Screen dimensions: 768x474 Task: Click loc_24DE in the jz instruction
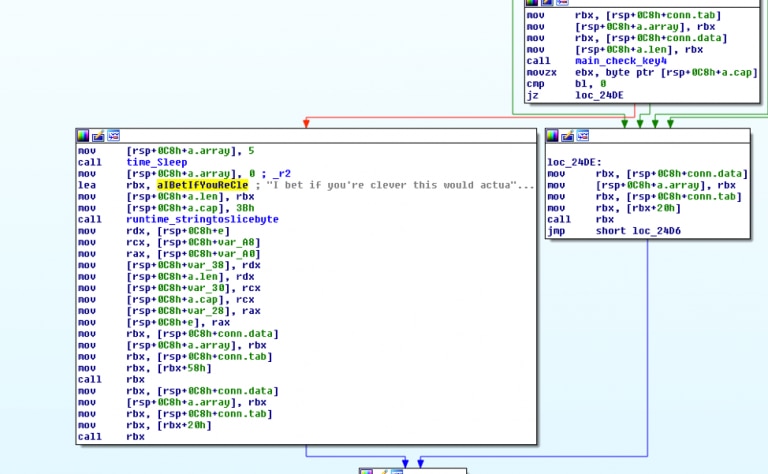click(599, 95)
